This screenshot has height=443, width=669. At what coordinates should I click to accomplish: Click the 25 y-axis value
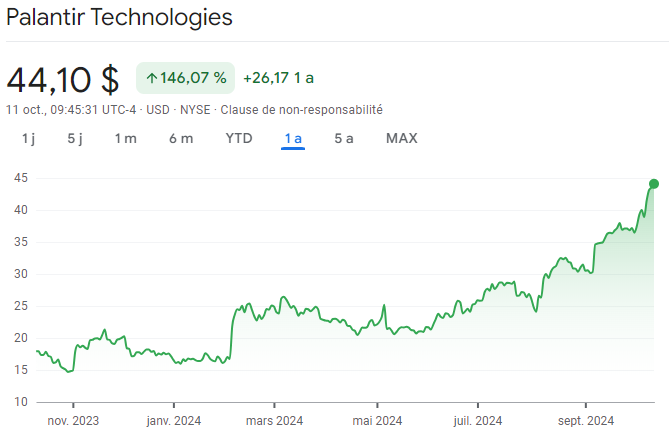[21, 306]
